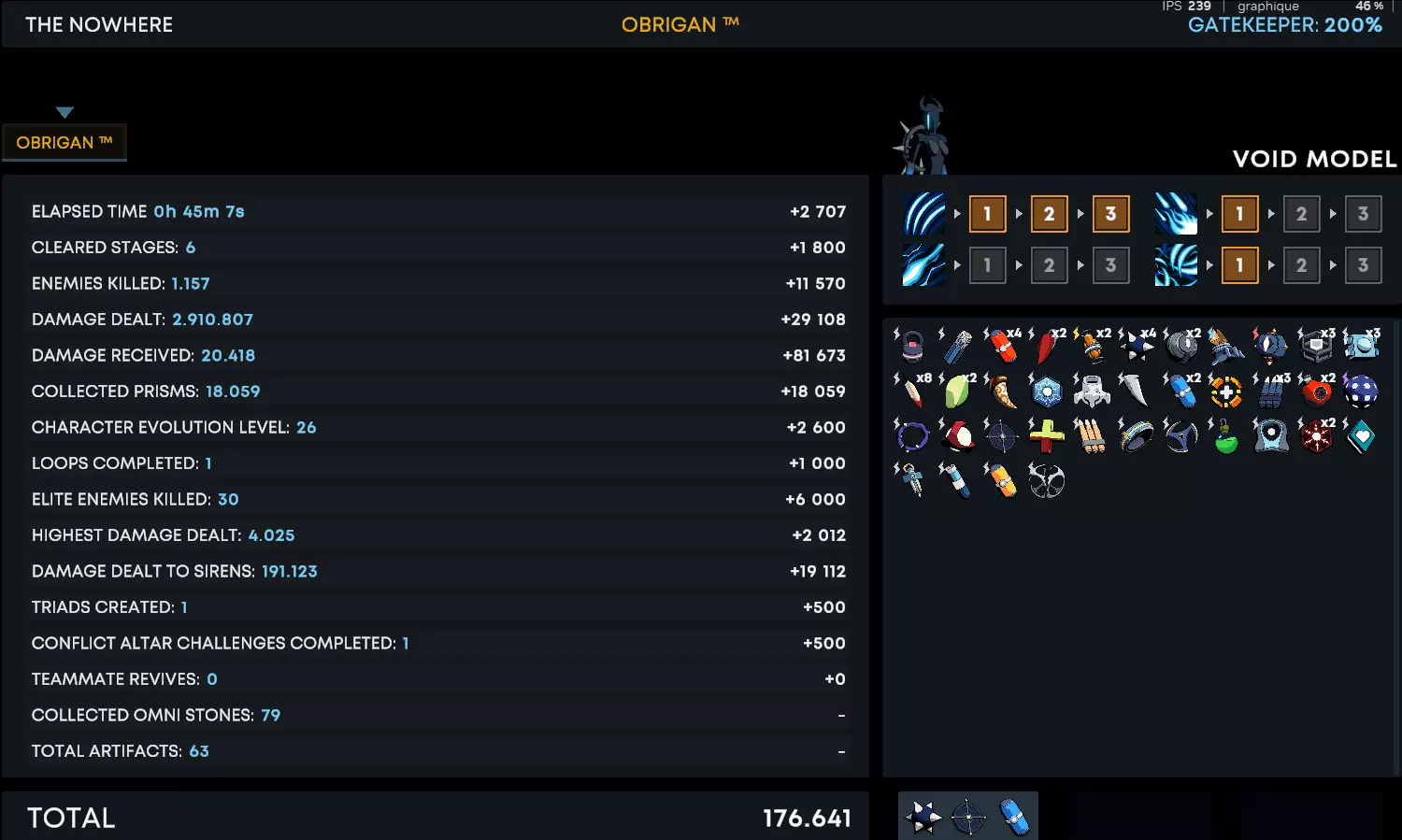Select the kettlebell artifact icon
The height and width of the screenshot is (840, 1402).
pyautogui.click(x=913, y=347)
